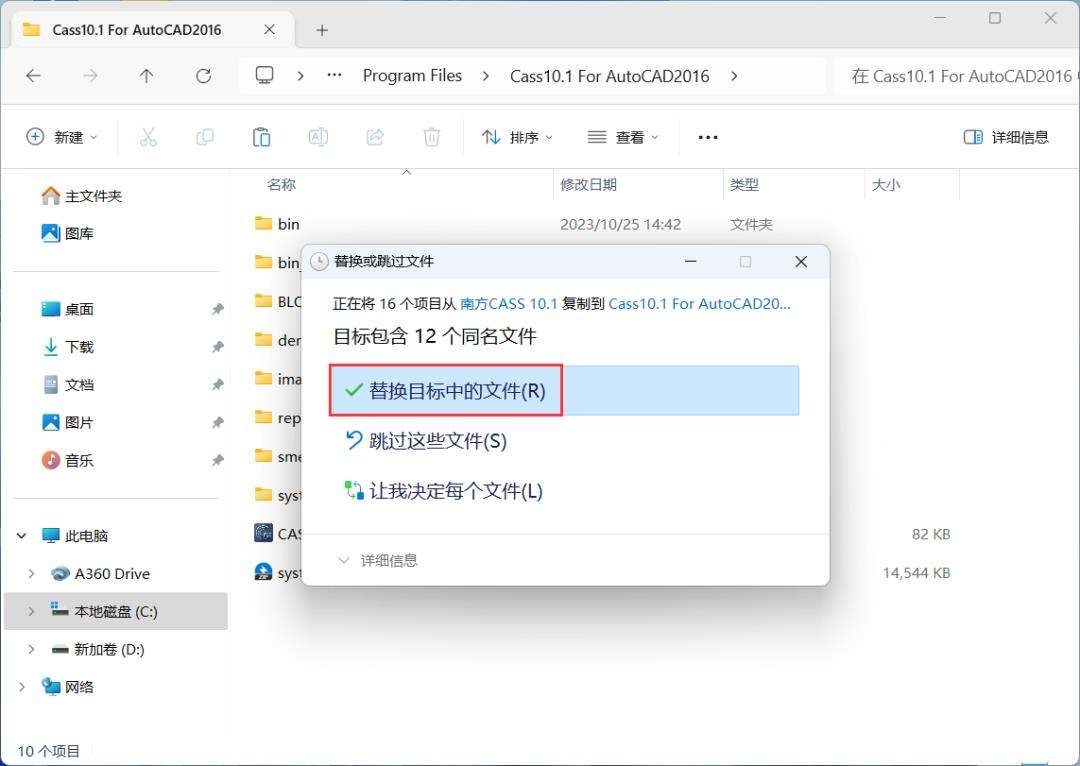
Task: Refresh the current folder
Action: pyautogui.click(x=203, y=76)
